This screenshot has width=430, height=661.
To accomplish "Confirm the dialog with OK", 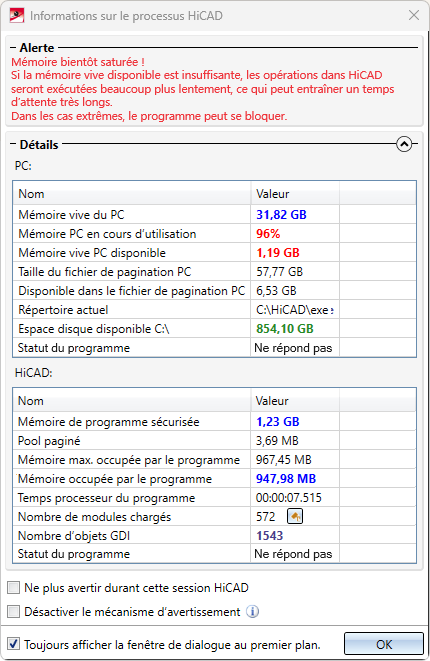I will [x=384, y=644].
